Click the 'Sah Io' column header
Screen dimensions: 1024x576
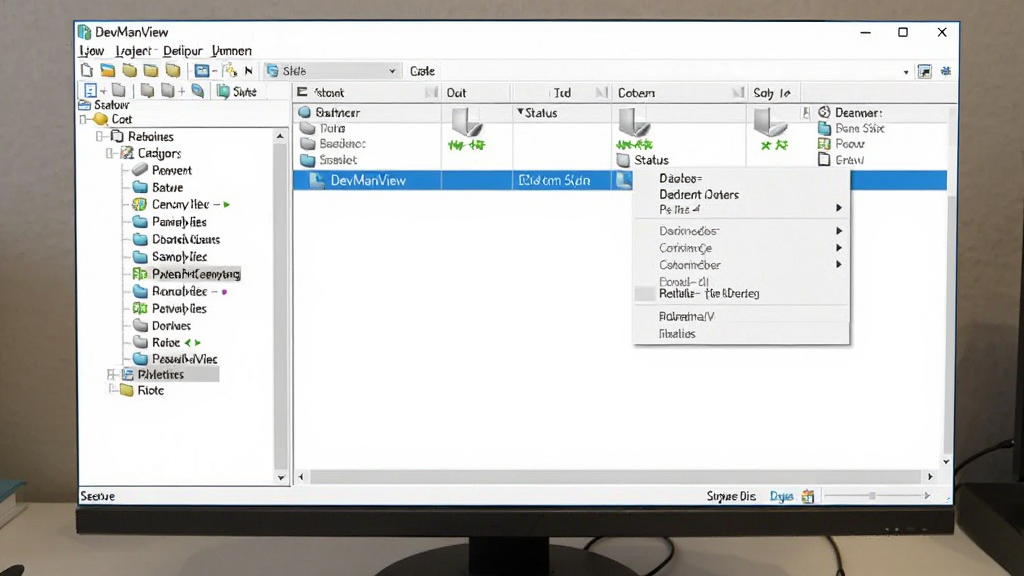pyautogui.click(x=773, y=93)
